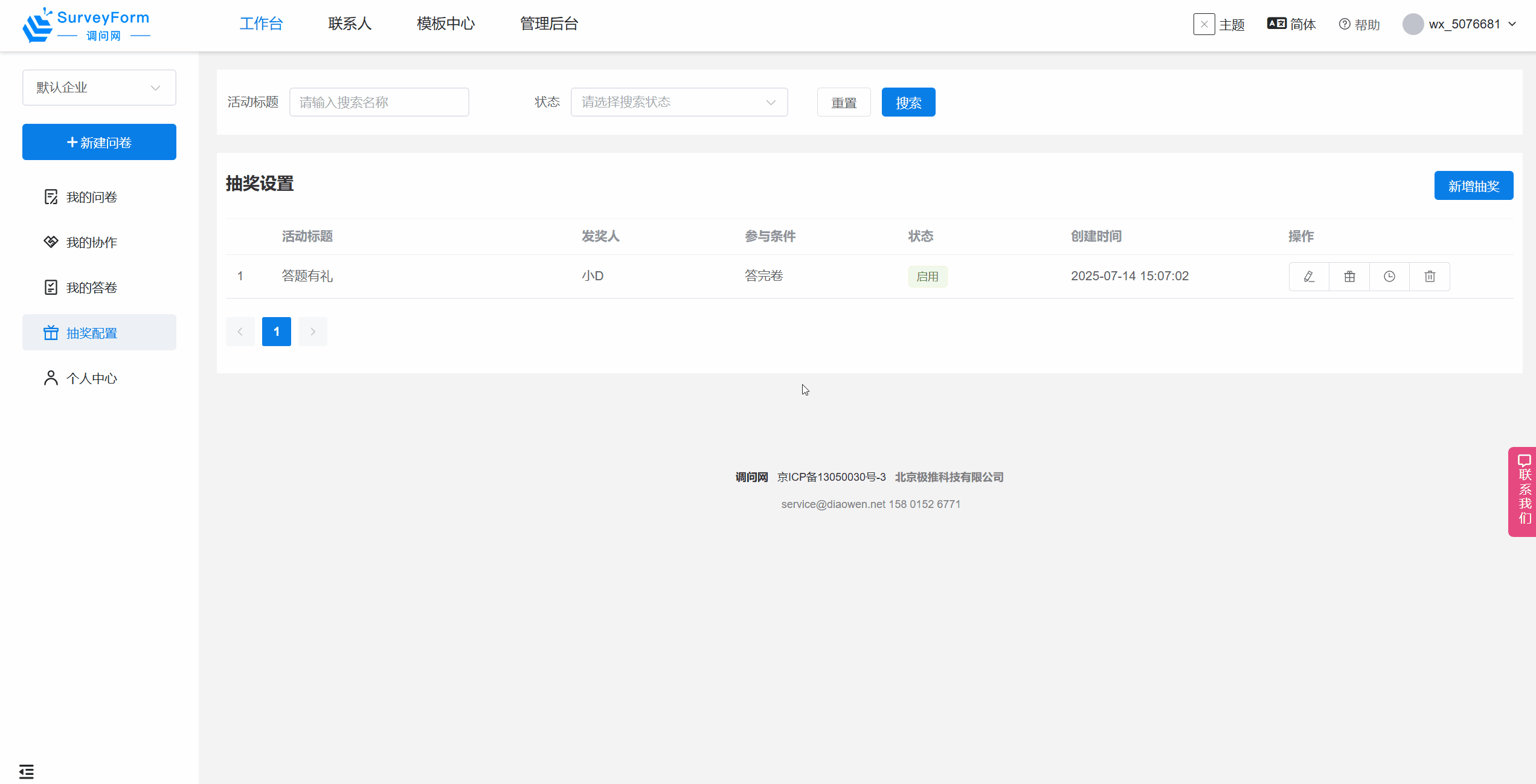The height and width of the screenshot is (784, 1536).
Task: Toggle the 主题 theme box
Action: pyautogui.click(x=1204, y=24)
